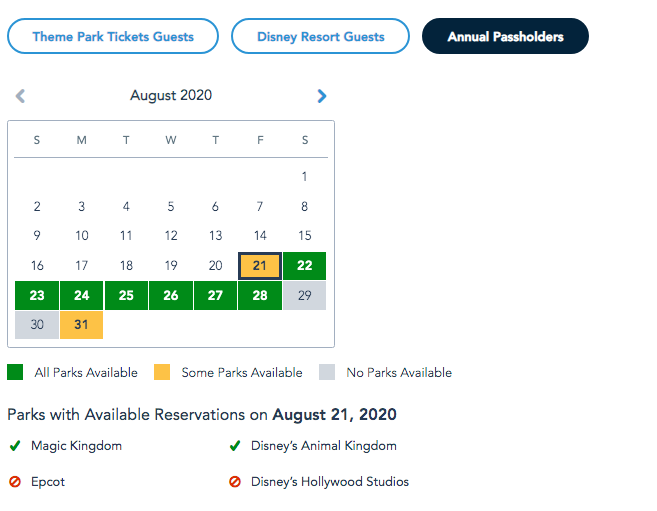Click yellow Some Parks Available legend swatch

(162, 372)
